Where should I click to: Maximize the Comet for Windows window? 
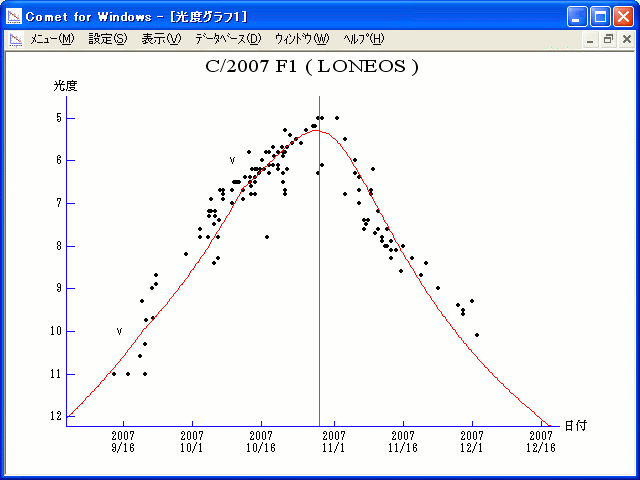click(600, 17)
